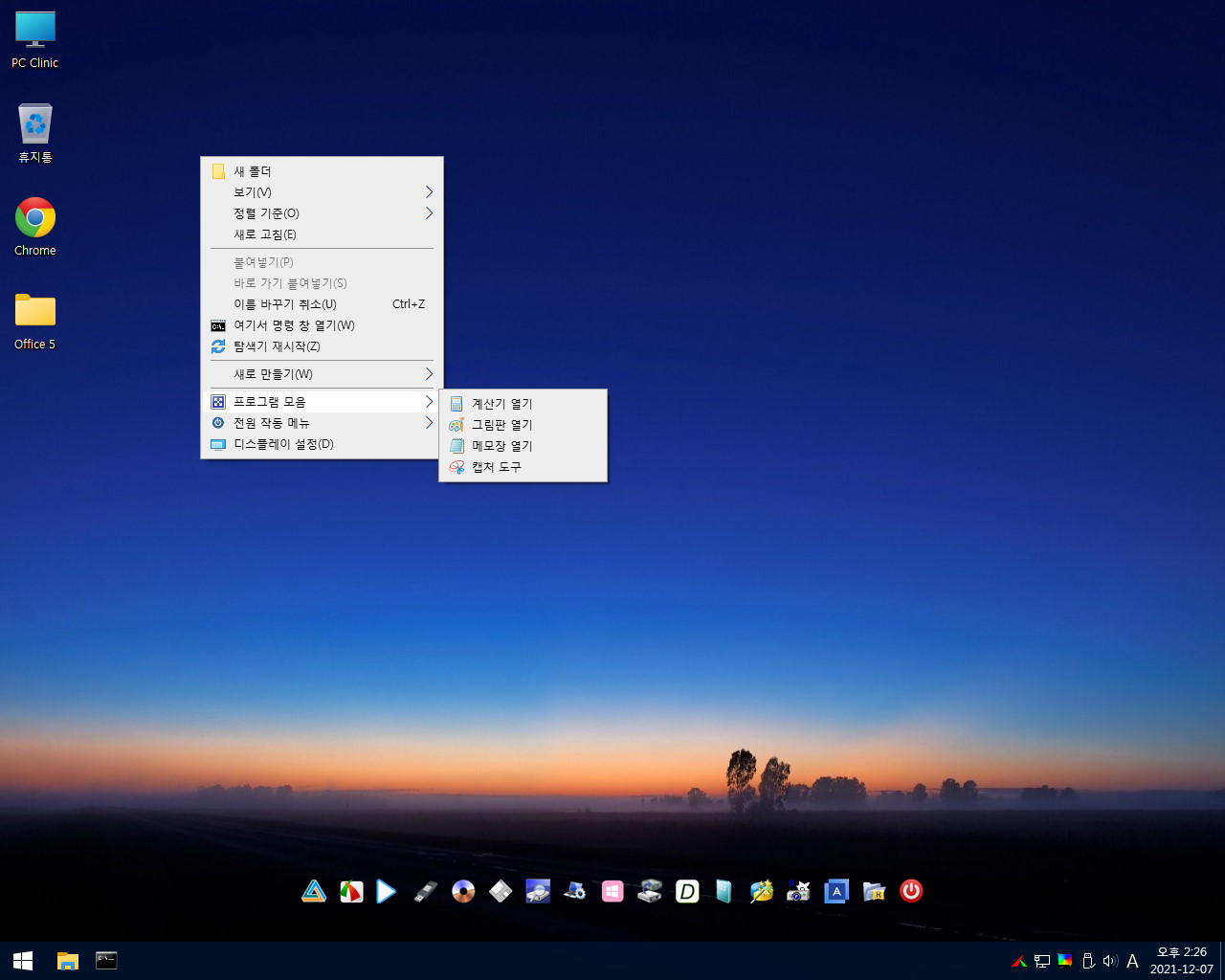The image size is (1225, 980).
Task: Open the globe with wand dock icon
Action: 762,892
